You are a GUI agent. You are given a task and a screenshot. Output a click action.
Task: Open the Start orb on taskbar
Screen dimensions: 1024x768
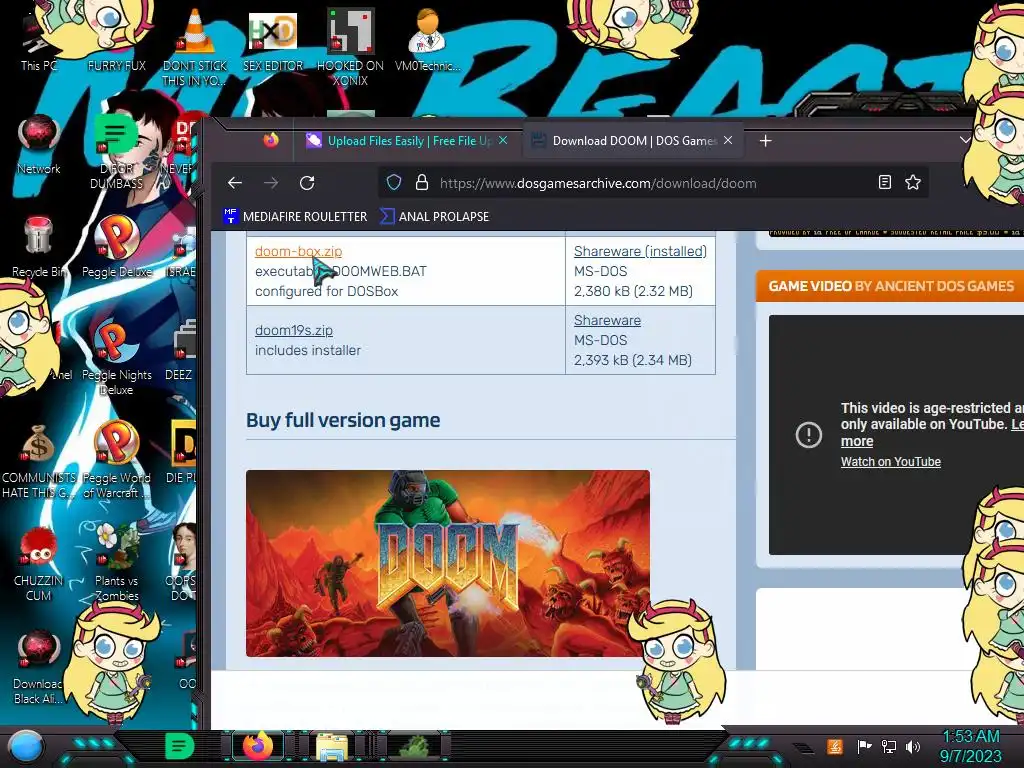26,746
